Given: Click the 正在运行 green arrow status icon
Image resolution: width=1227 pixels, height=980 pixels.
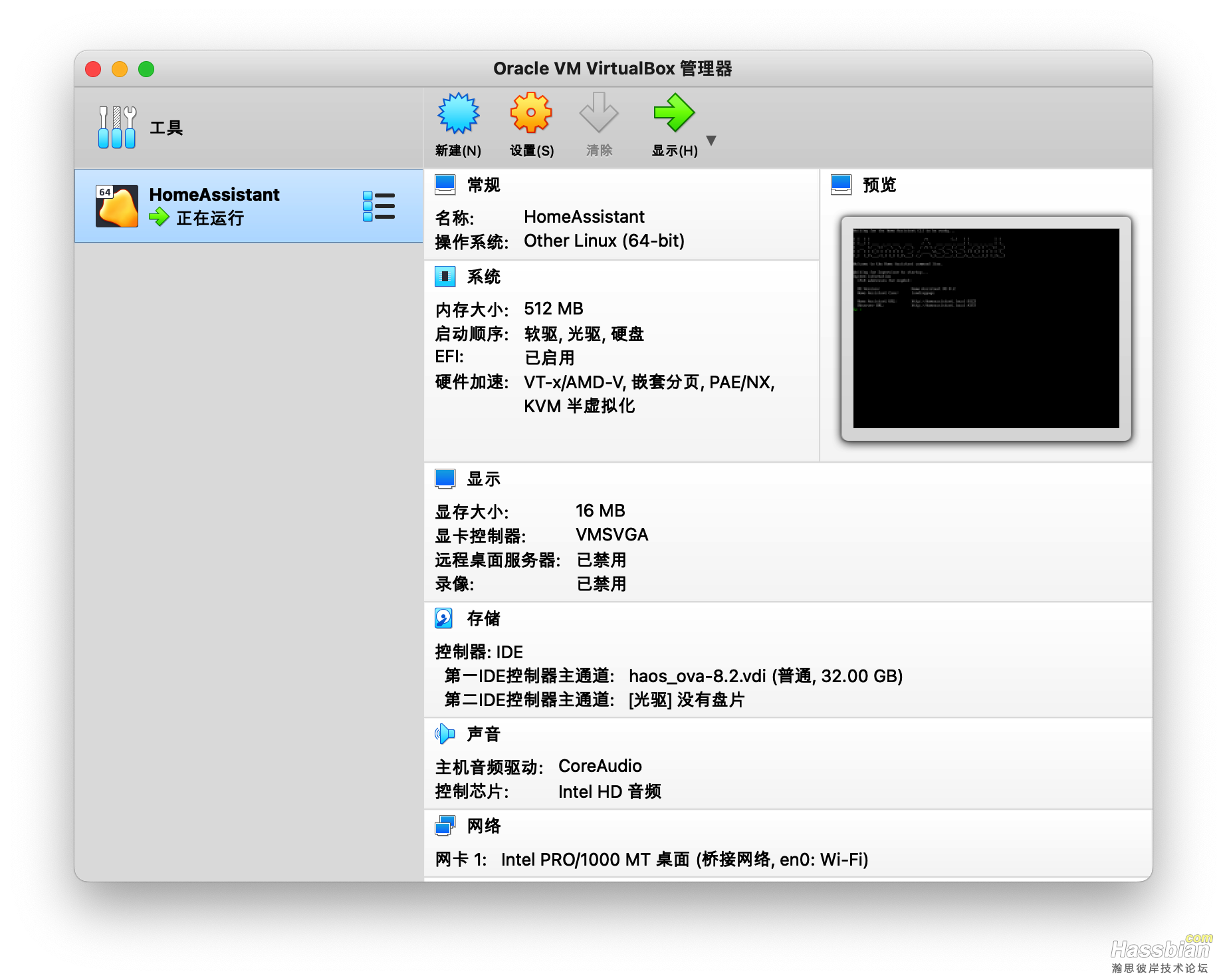Looking at the screenshot, I should pos(159,217).
